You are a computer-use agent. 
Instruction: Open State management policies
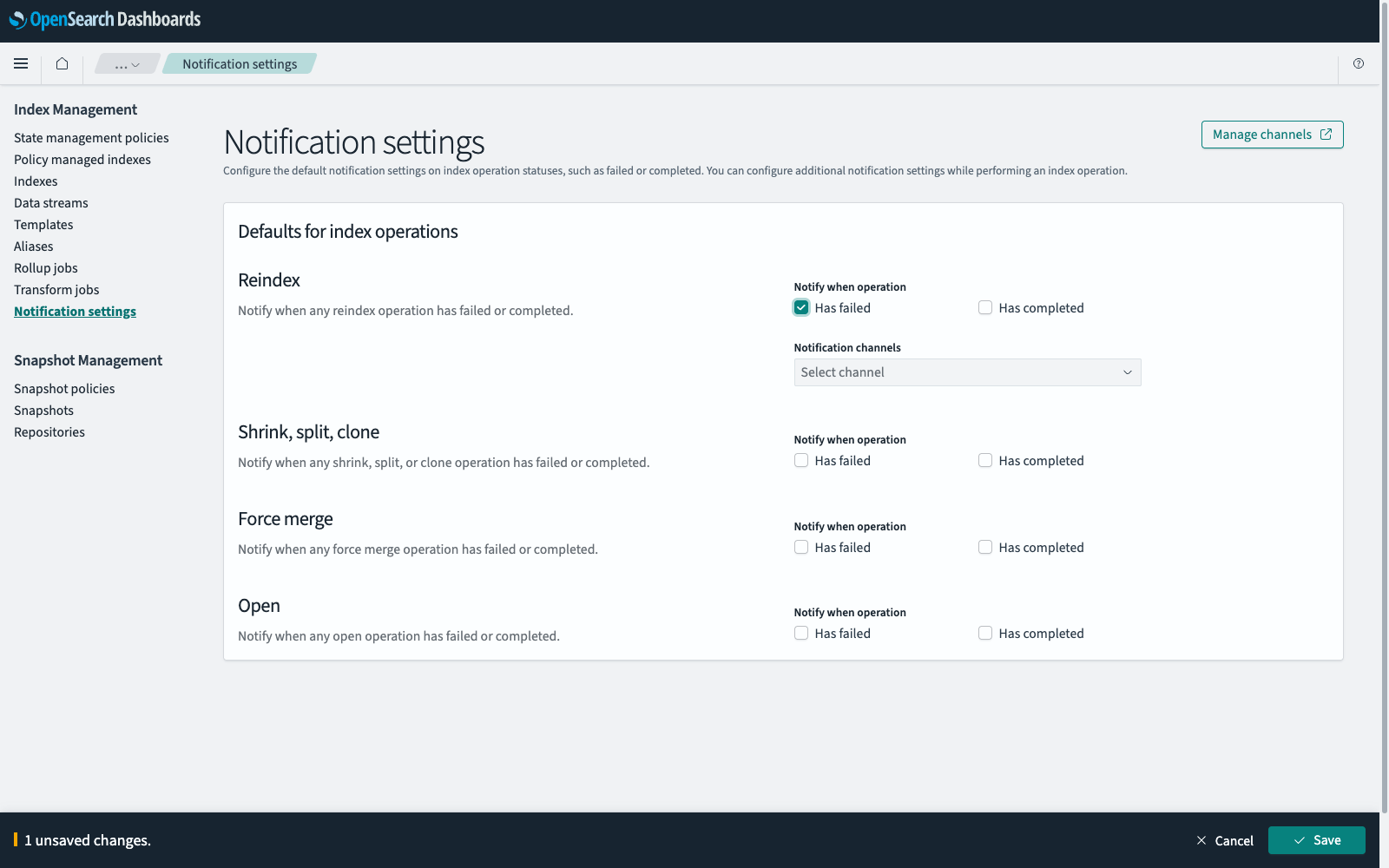(91, 137)
